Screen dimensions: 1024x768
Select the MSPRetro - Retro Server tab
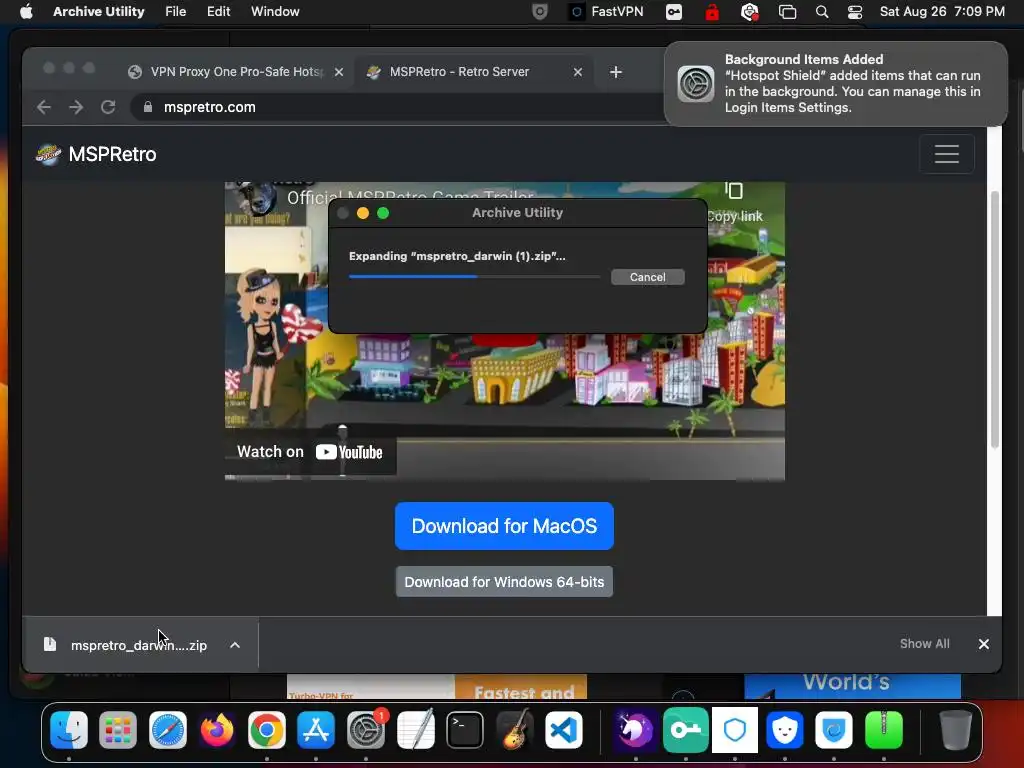[459, 72]
